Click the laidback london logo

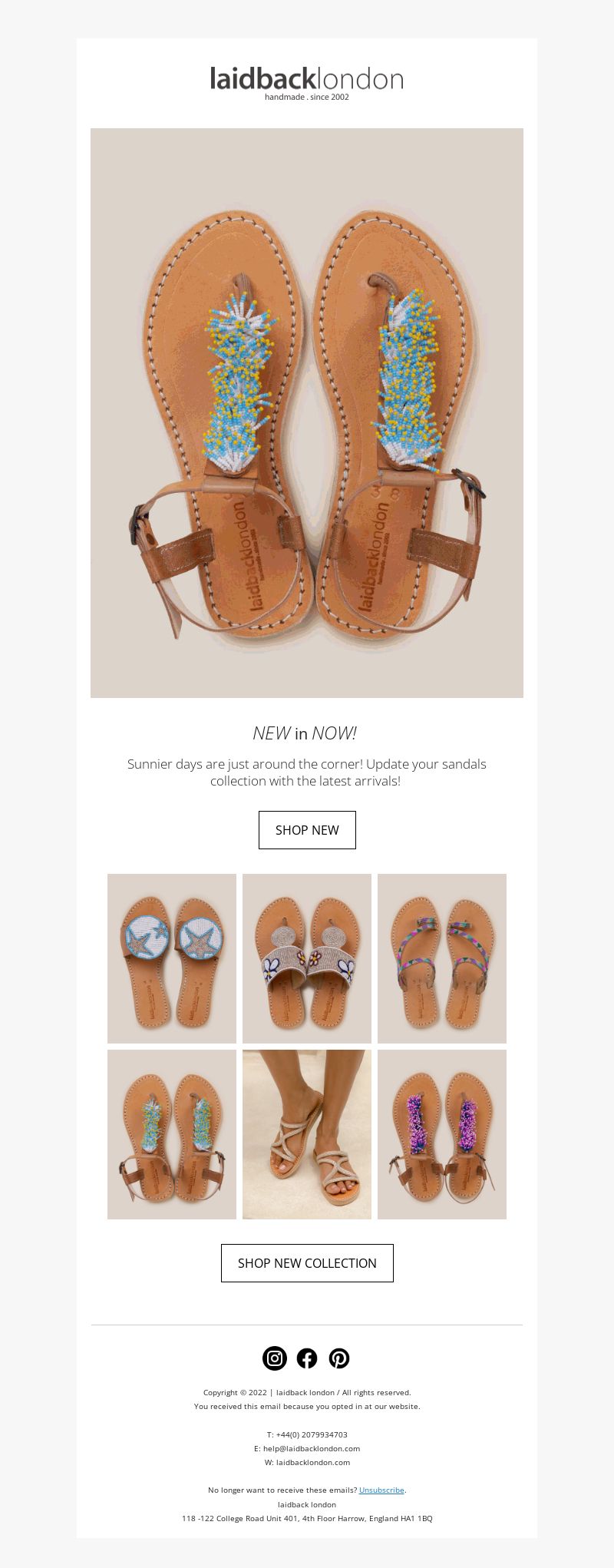307,83
